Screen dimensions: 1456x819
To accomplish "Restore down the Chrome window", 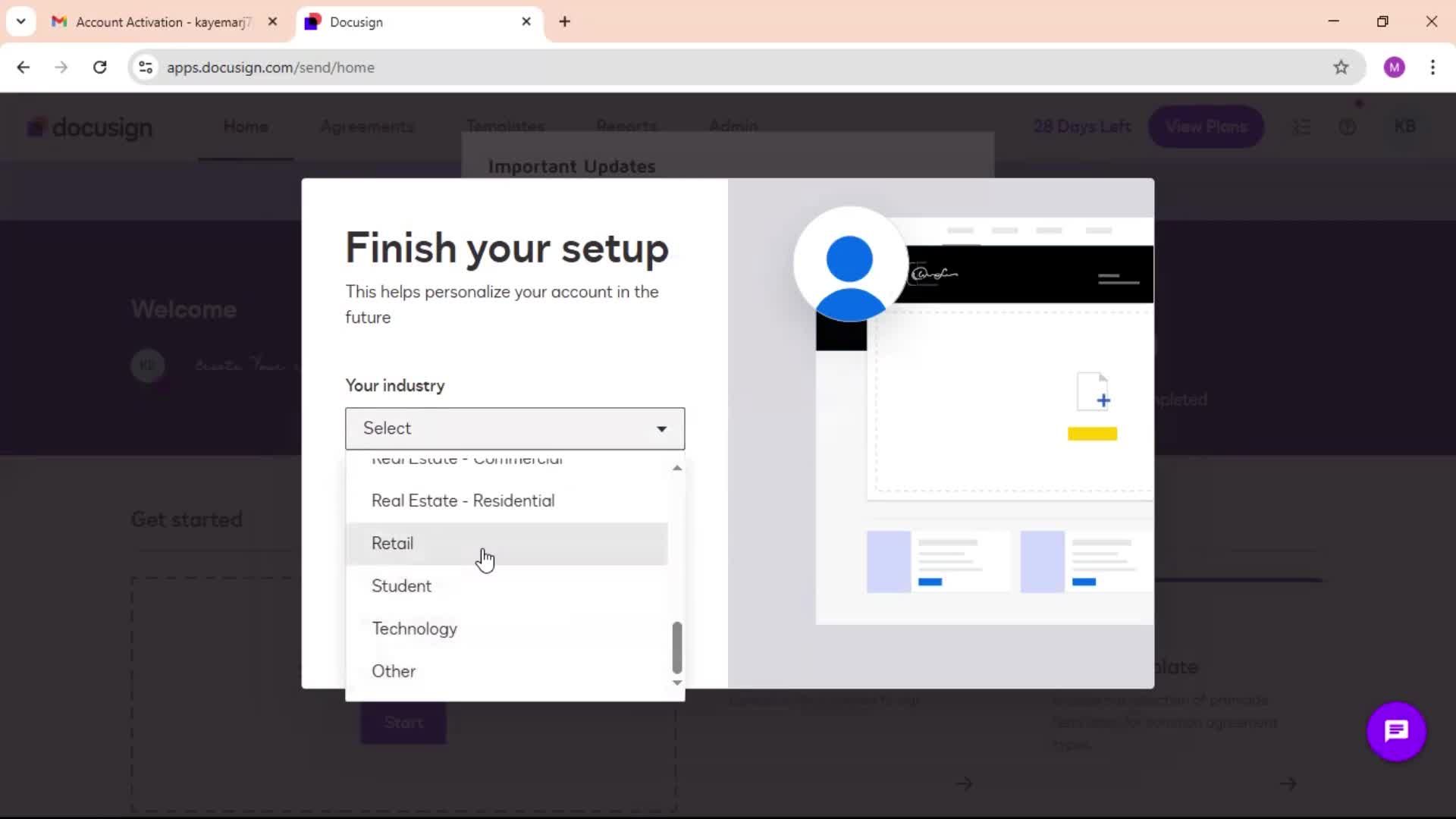I will click(1382, 21).
